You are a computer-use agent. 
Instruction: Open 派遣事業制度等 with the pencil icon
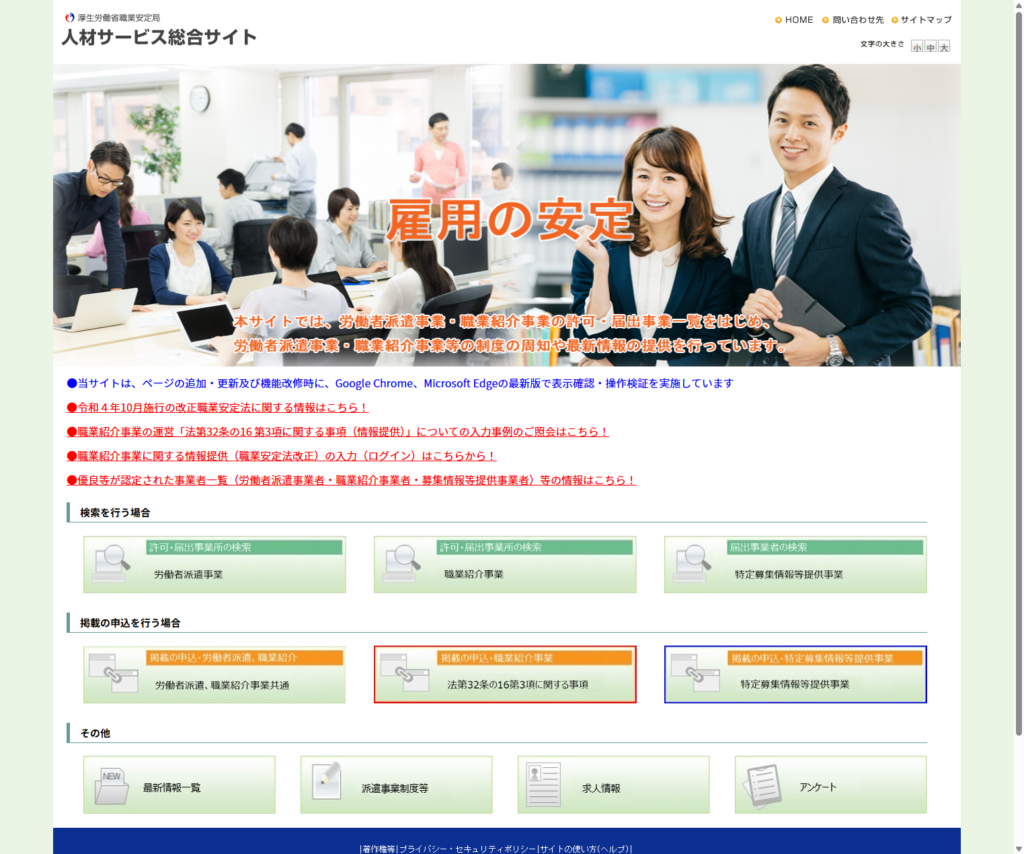point(396,785)
